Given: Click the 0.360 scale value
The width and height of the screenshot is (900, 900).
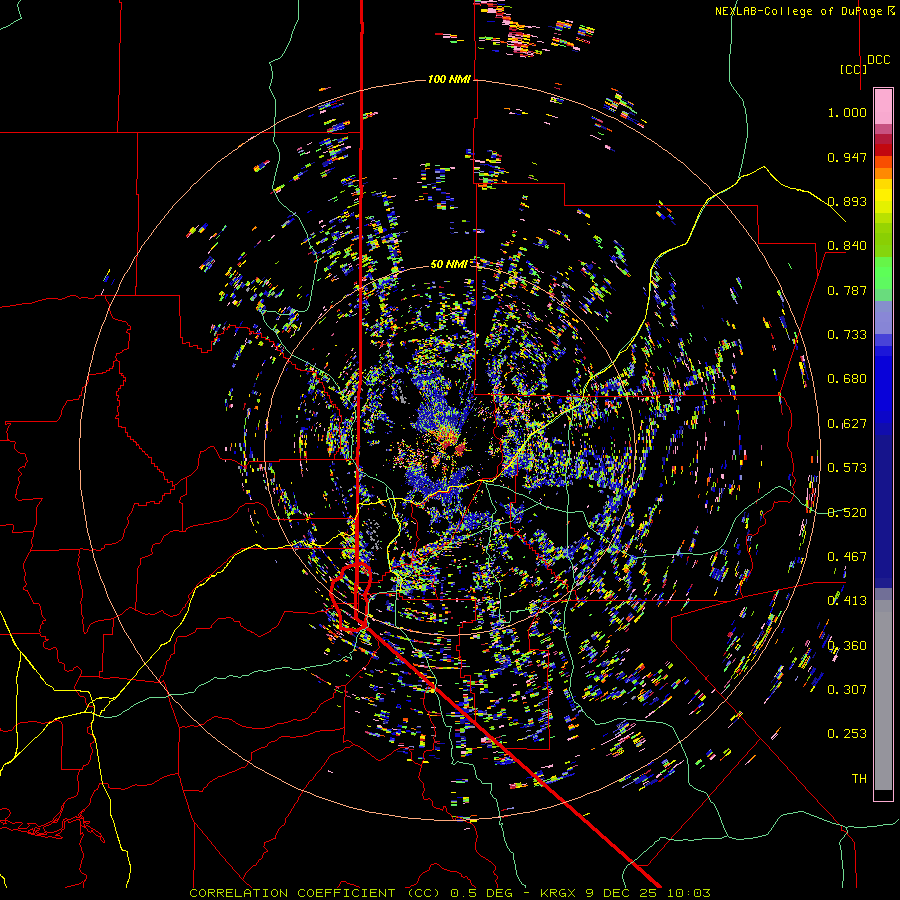Looking at the screenshot, I should click(x=847, y=646).
